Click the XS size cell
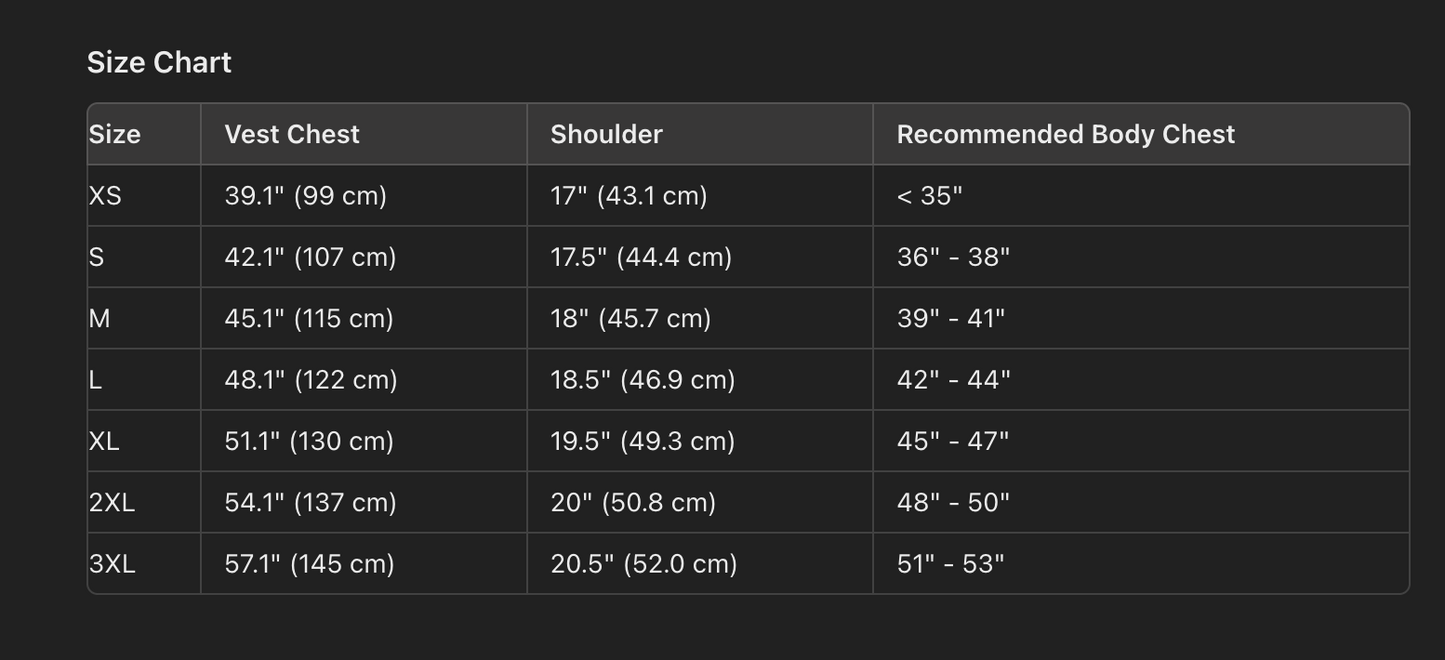1445x660 pixels. pyautogui.click(x=105, y=196)
